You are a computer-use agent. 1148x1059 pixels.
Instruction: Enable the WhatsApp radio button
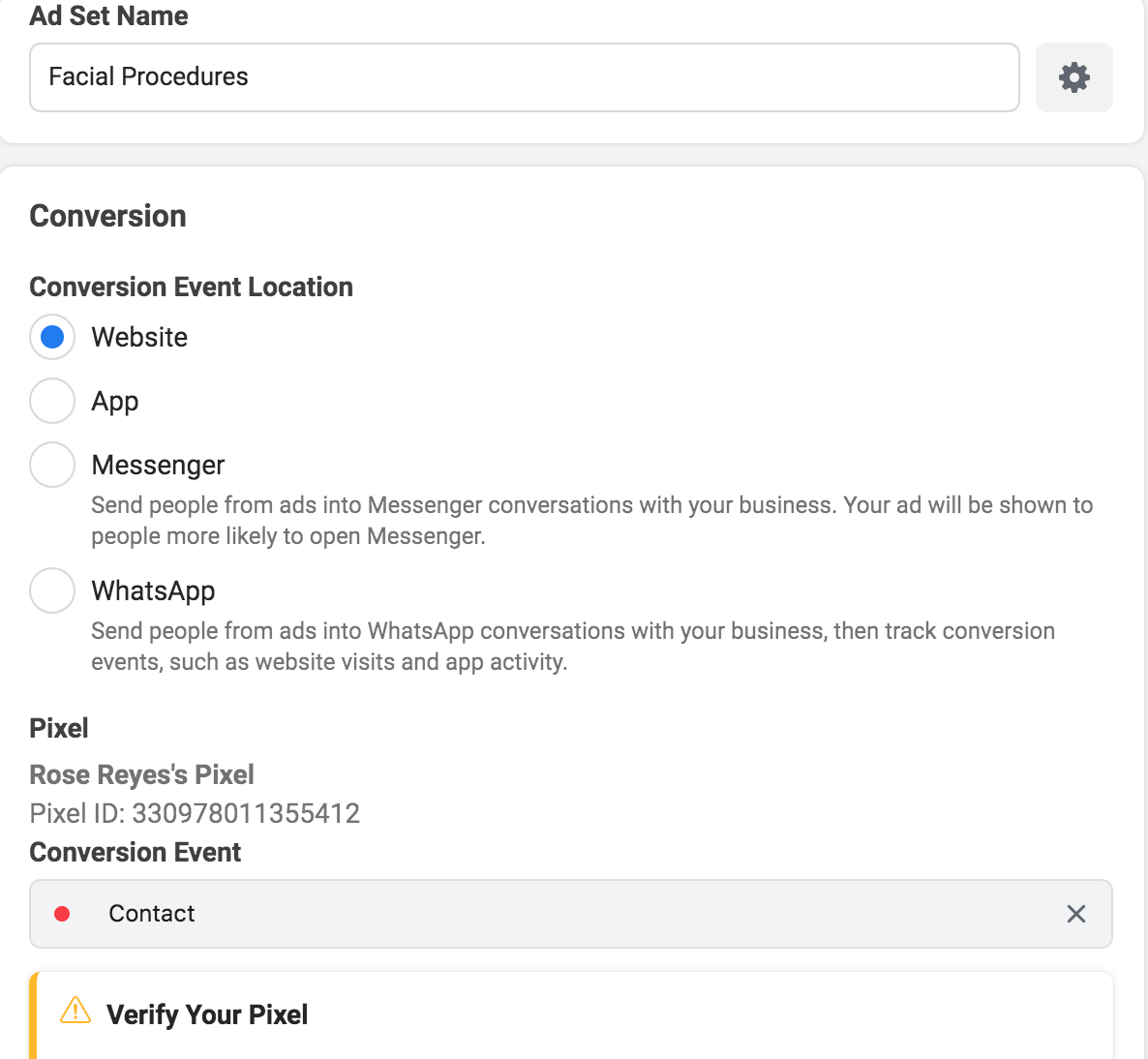click(52, 590)
